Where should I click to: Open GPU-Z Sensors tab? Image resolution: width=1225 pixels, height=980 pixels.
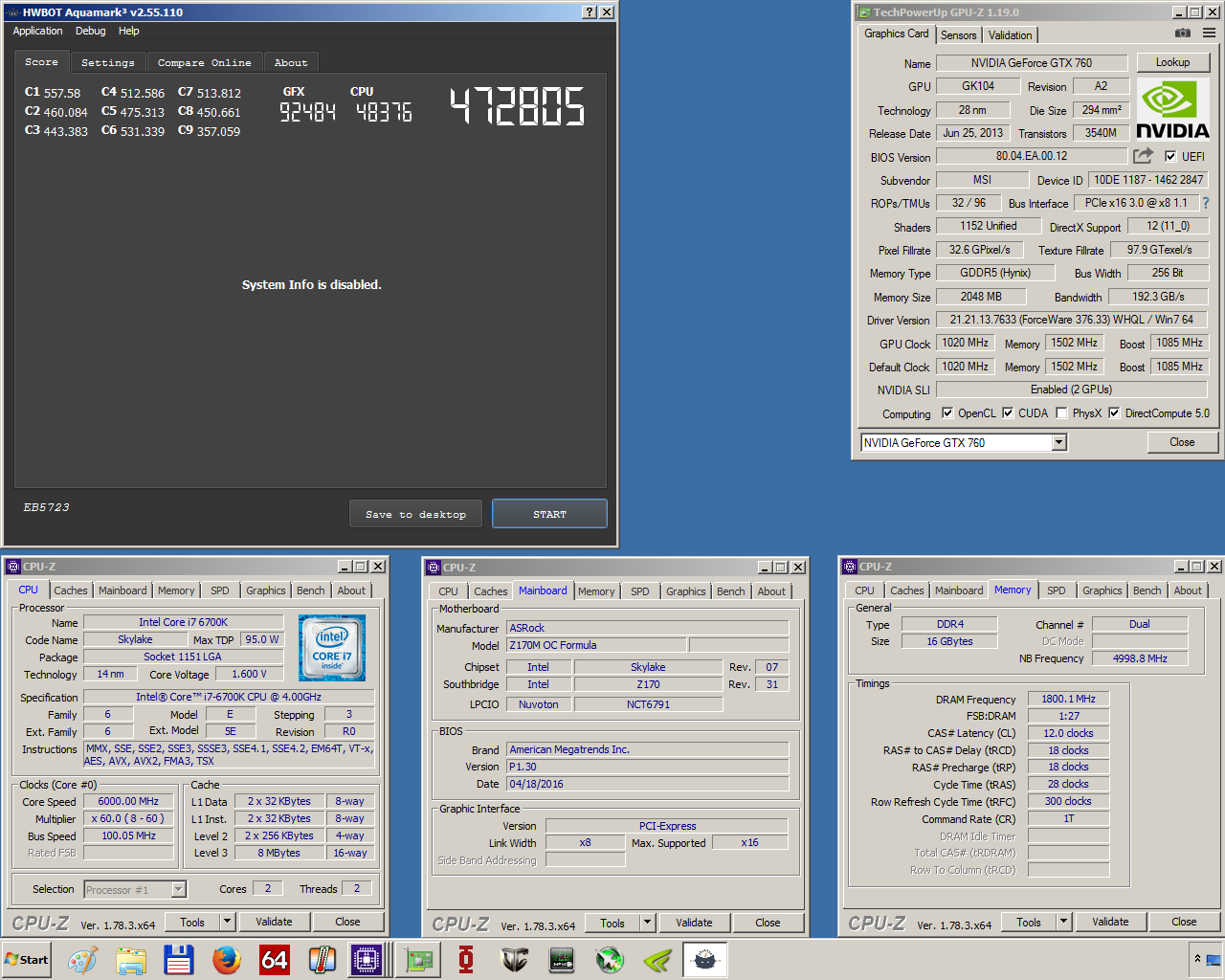point(959,35)
